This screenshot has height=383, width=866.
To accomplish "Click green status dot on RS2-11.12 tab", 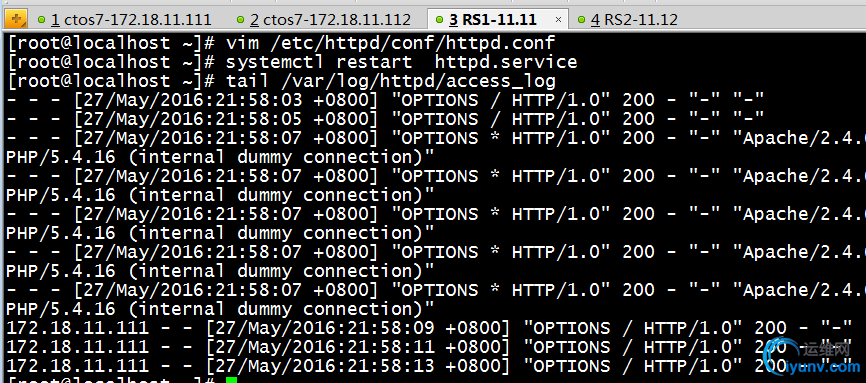I will [581, 20].
